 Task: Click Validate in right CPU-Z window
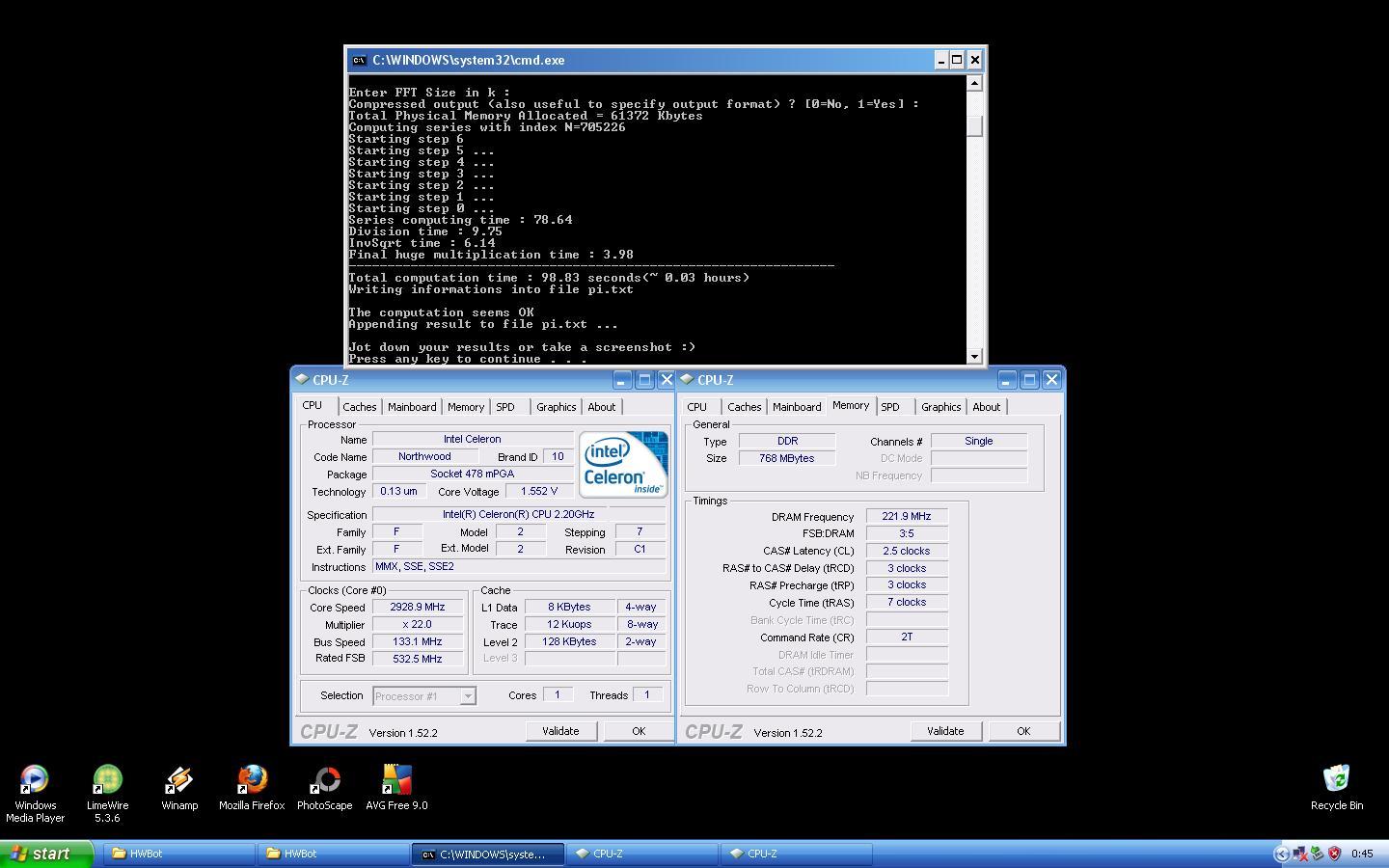(x=945, y=731)
